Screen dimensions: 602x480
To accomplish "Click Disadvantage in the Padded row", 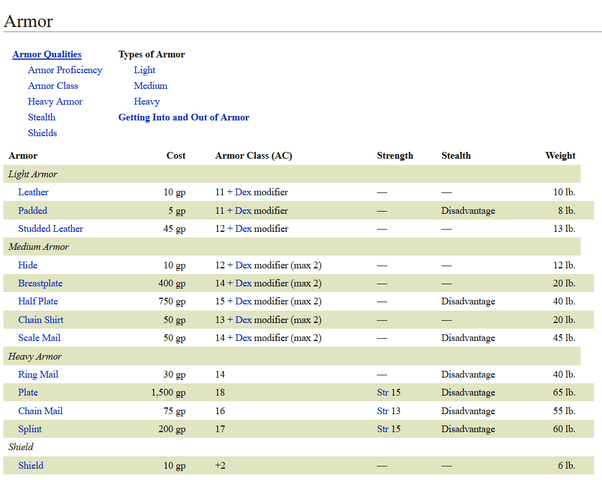I will point(468,211).
